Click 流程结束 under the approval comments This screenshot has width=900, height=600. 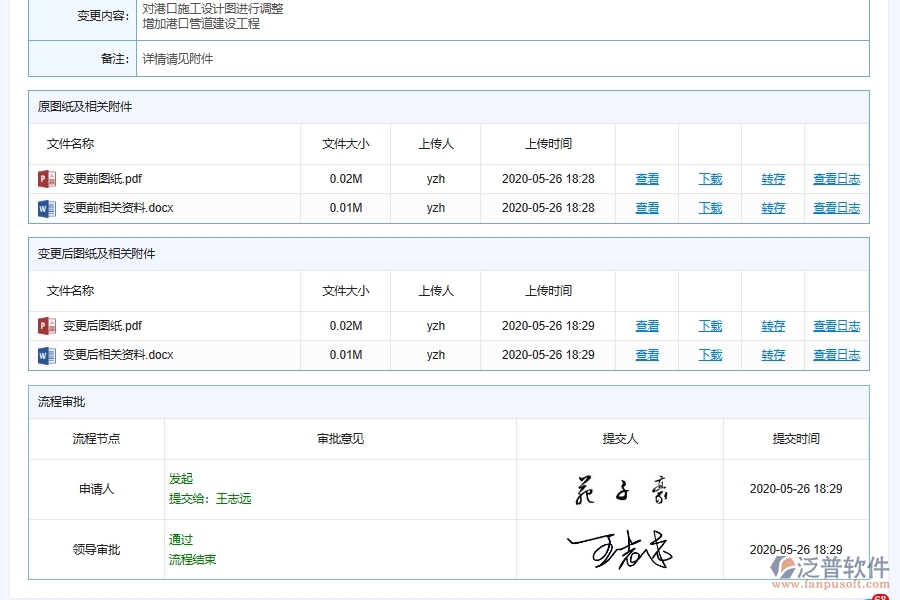coord(193,559)
